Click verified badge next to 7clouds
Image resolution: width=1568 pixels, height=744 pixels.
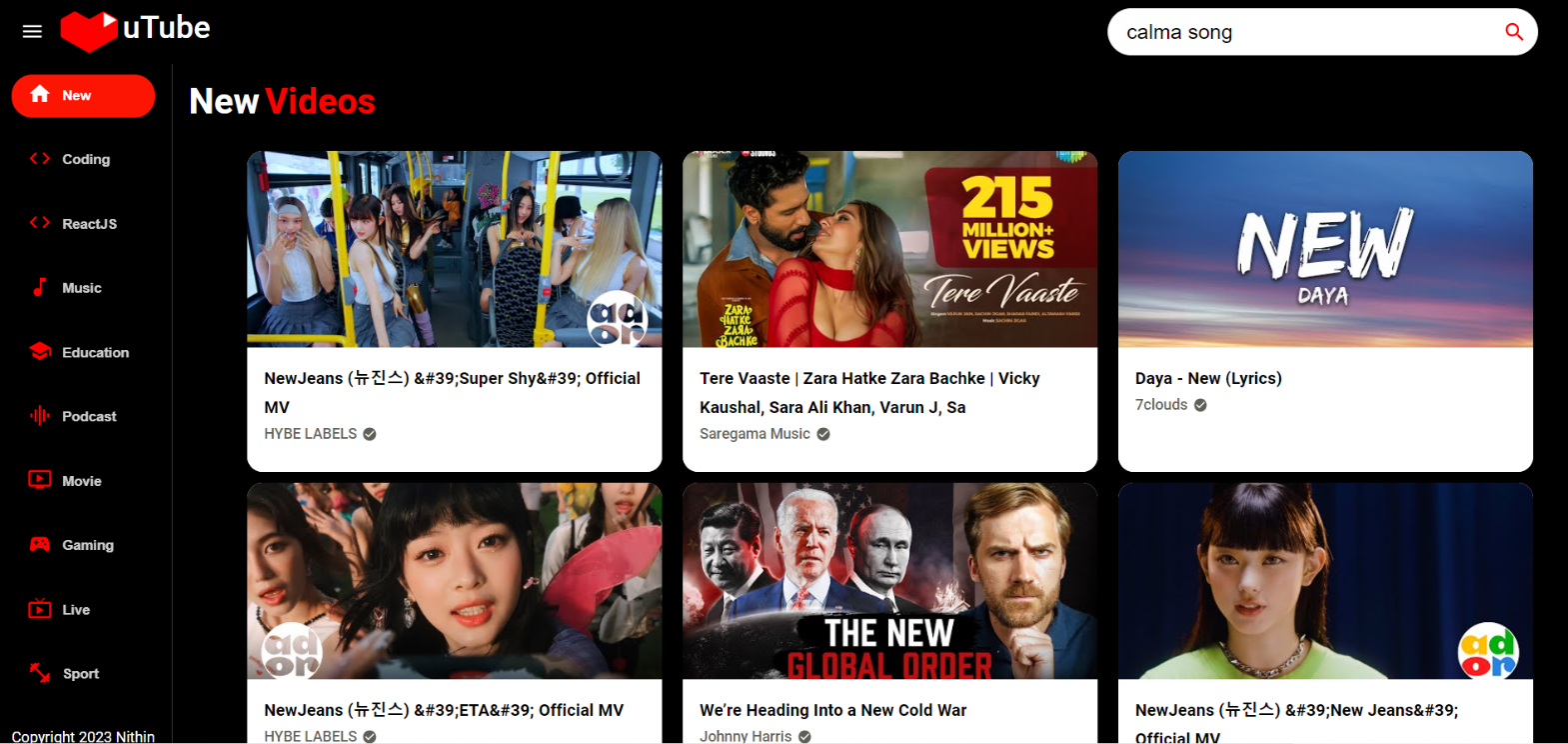(x=1200, y=405)
